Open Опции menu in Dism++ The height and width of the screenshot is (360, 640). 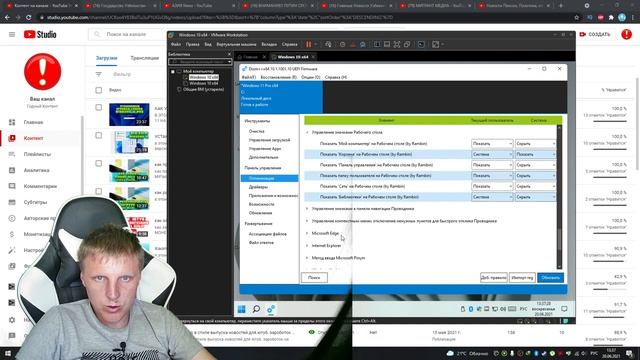[310, 77]
